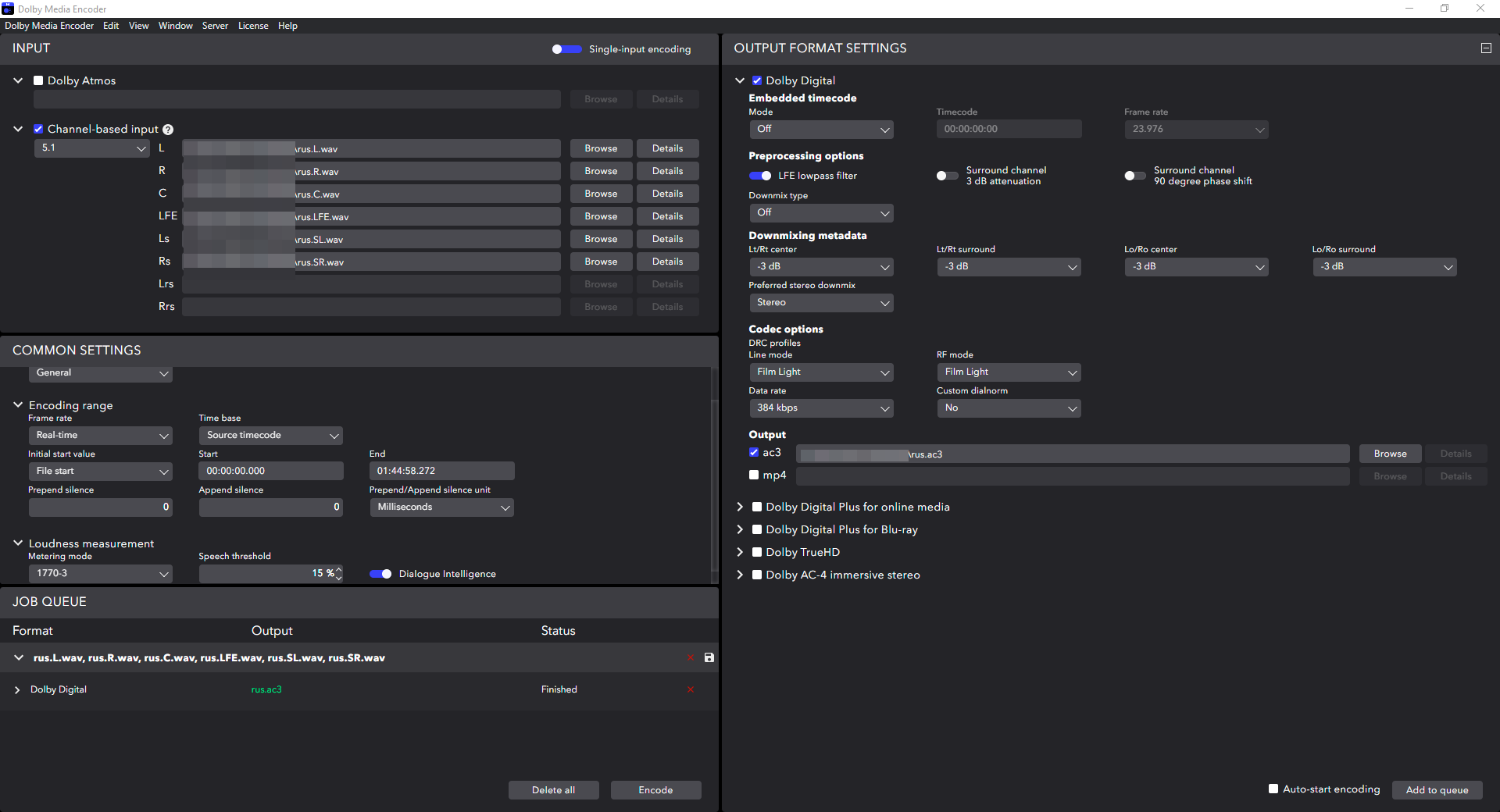Browse for the ac3 output path
The height and width of the screenshot is (812, 1500).
point(1390,454)
